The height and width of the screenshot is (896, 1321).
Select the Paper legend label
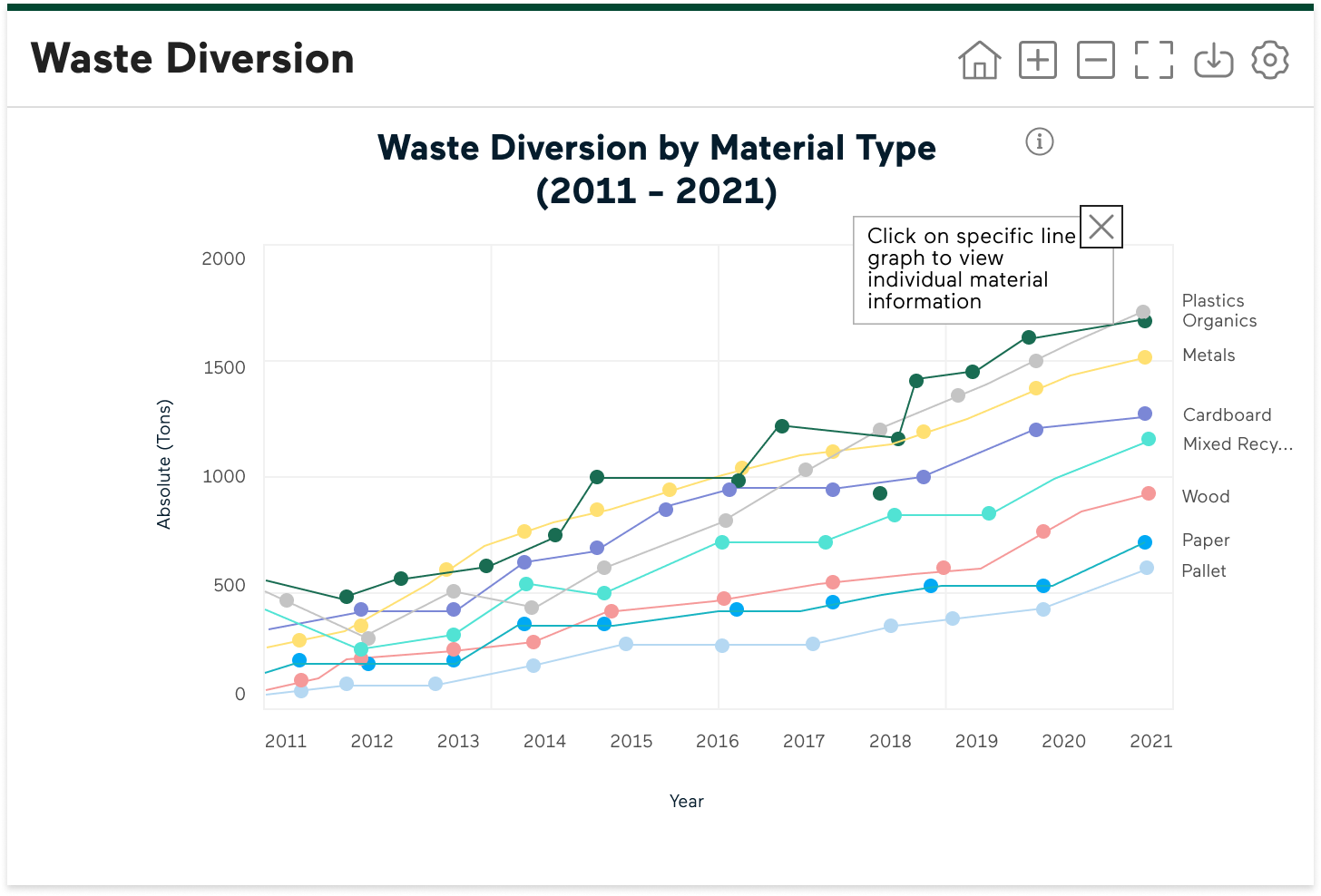tap(1206, 541)
